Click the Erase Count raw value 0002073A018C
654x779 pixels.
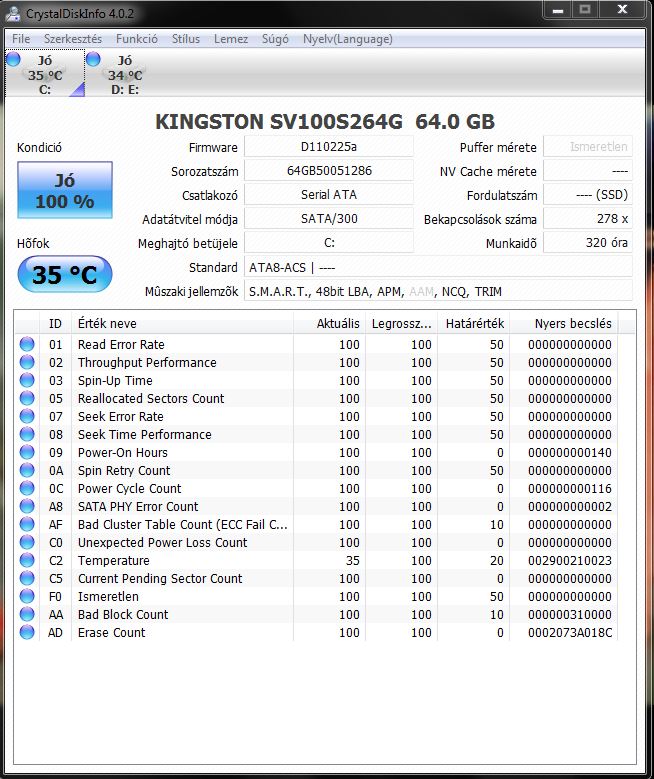570,632
